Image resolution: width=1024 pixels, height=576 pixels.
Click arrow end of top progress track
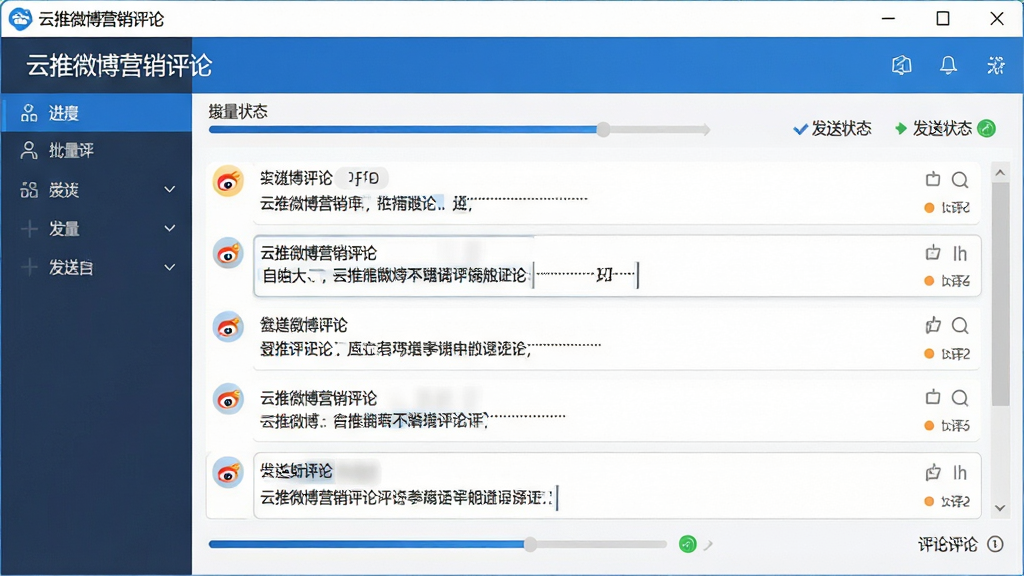(x=706, y=129)
